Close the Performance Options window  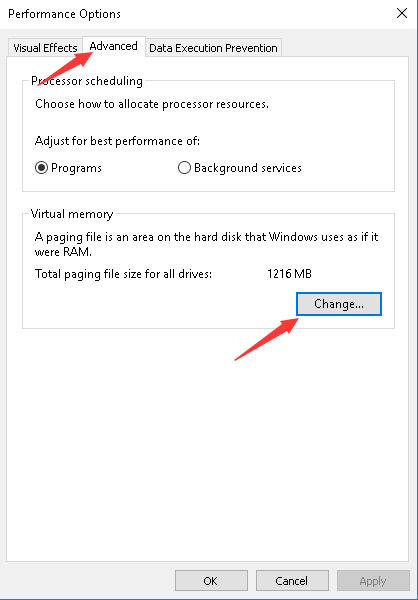point(402,13)
